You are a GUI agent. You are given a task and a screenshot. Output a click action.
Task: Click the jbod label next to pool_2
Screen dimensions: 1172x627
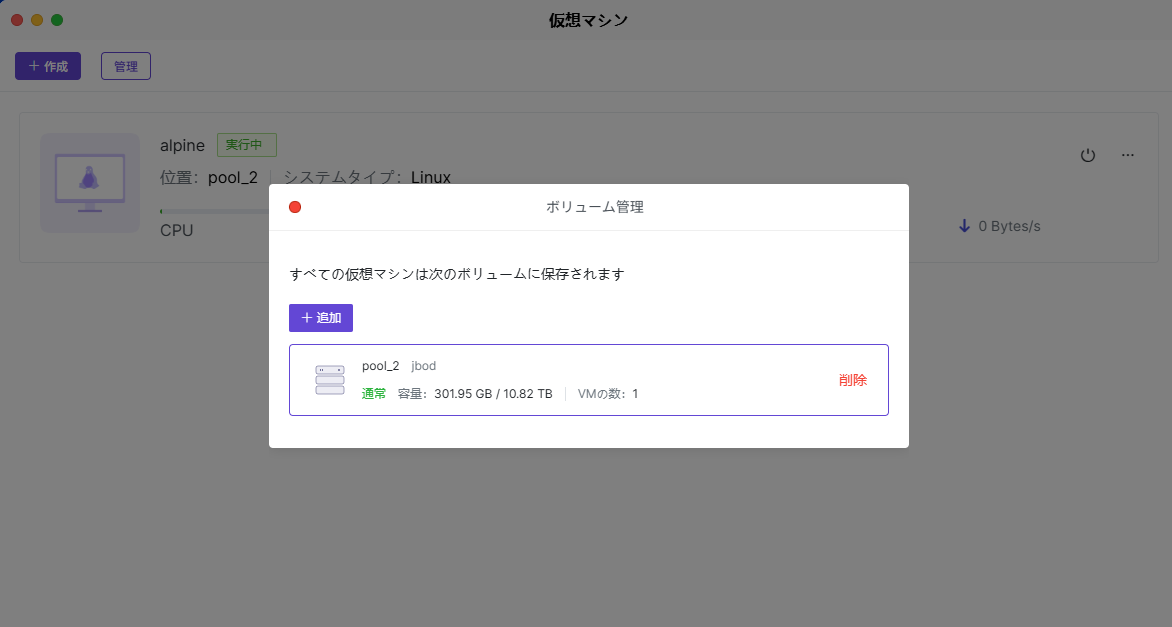click(x=424, y=366)
